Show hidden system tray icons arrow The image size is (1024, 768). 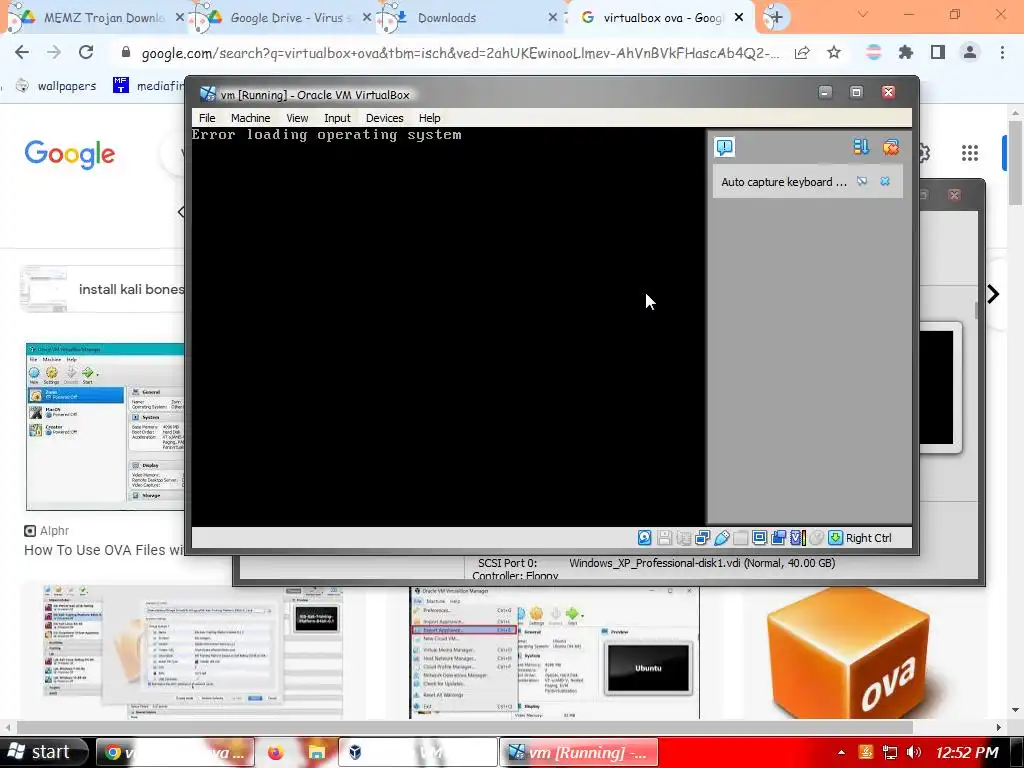(841, 752)
